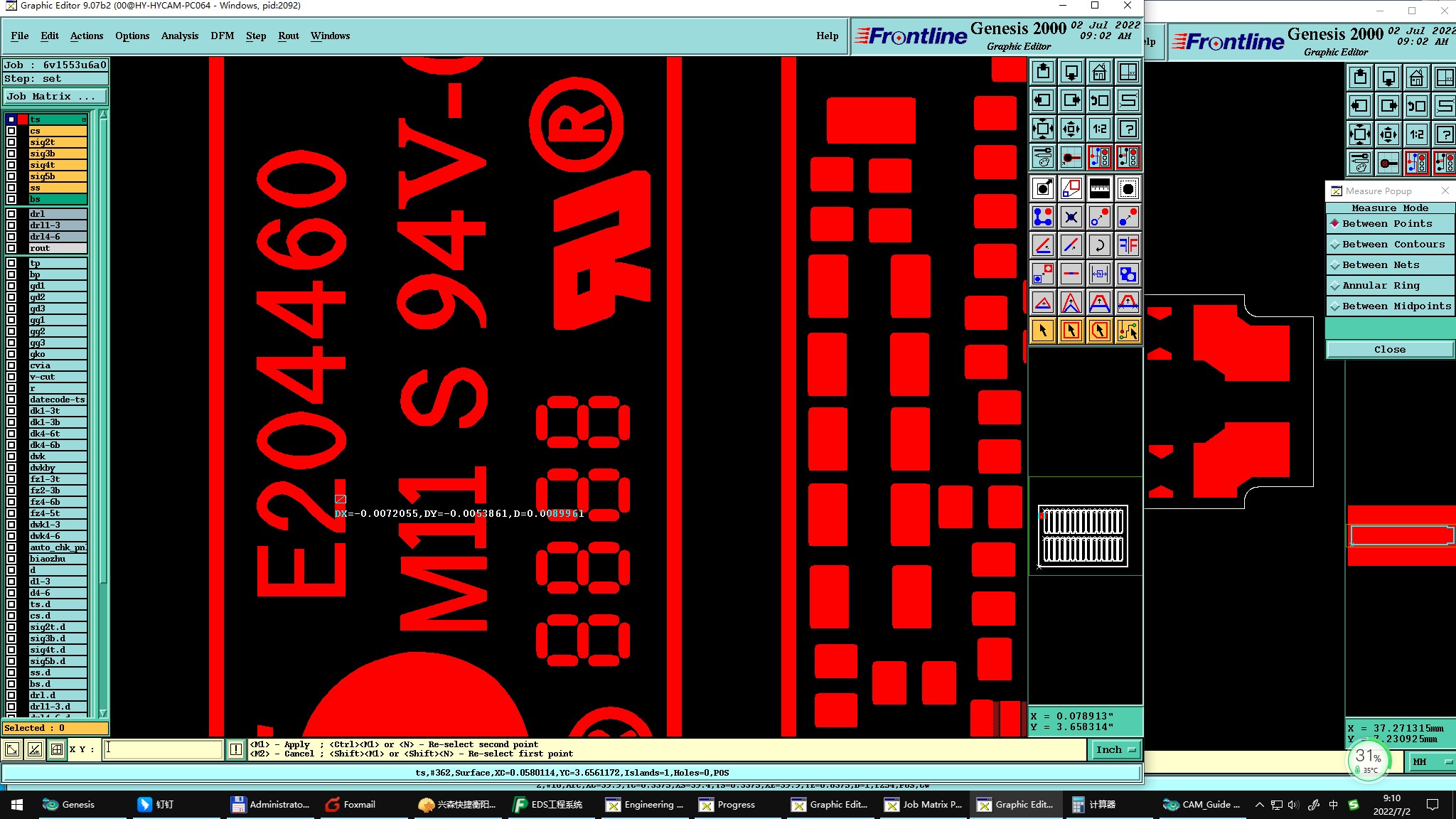Show hidden system tray icons chevron
The height and width of the screenshot is (819, 1456).
point(1259,805)
